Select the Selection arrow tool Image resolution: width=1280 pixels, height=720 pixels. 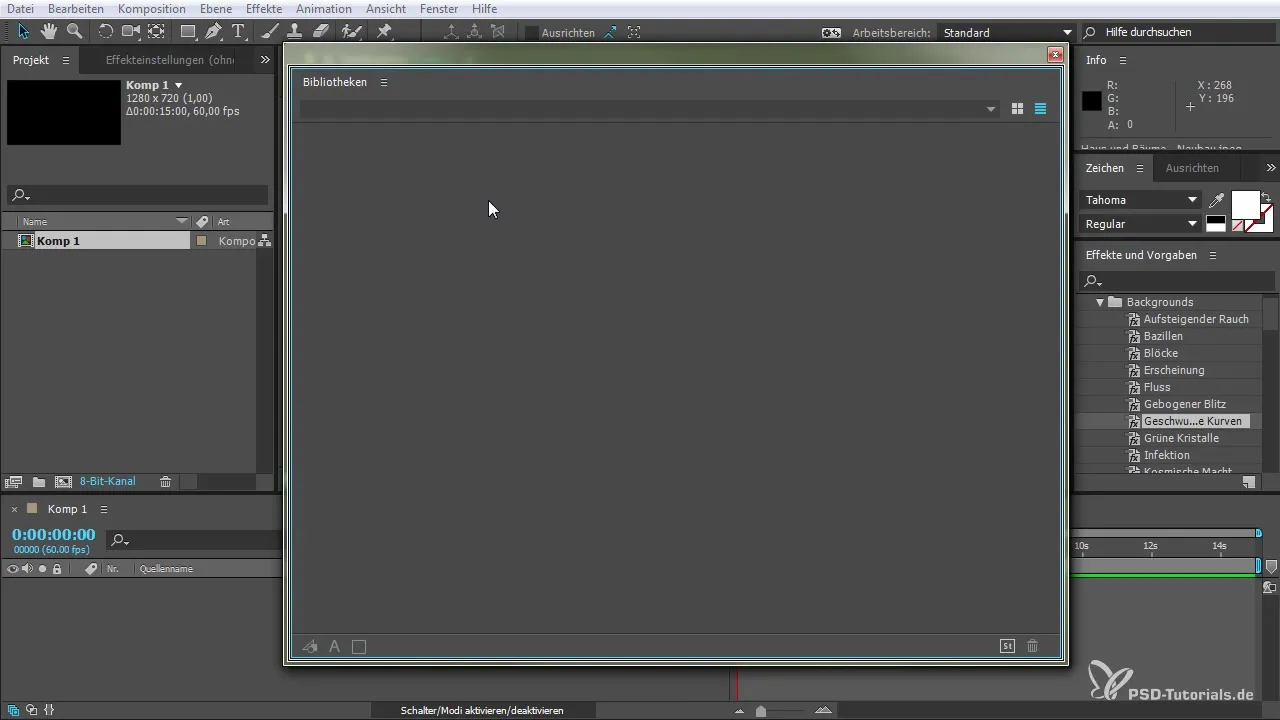[x=23, y=32]
